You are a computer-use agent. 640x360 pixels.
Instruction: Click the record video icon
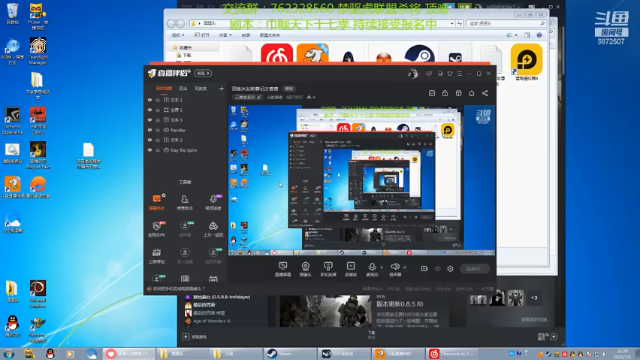424,269
